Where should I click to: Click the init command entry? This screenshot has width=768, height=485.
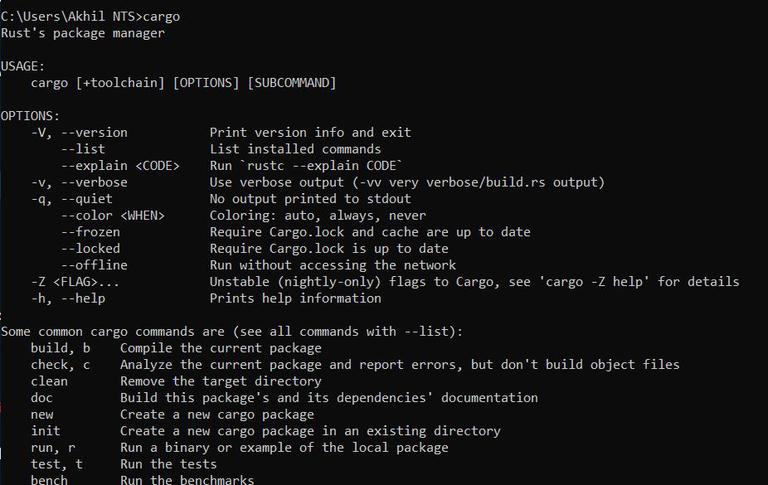tap(45, 431)
